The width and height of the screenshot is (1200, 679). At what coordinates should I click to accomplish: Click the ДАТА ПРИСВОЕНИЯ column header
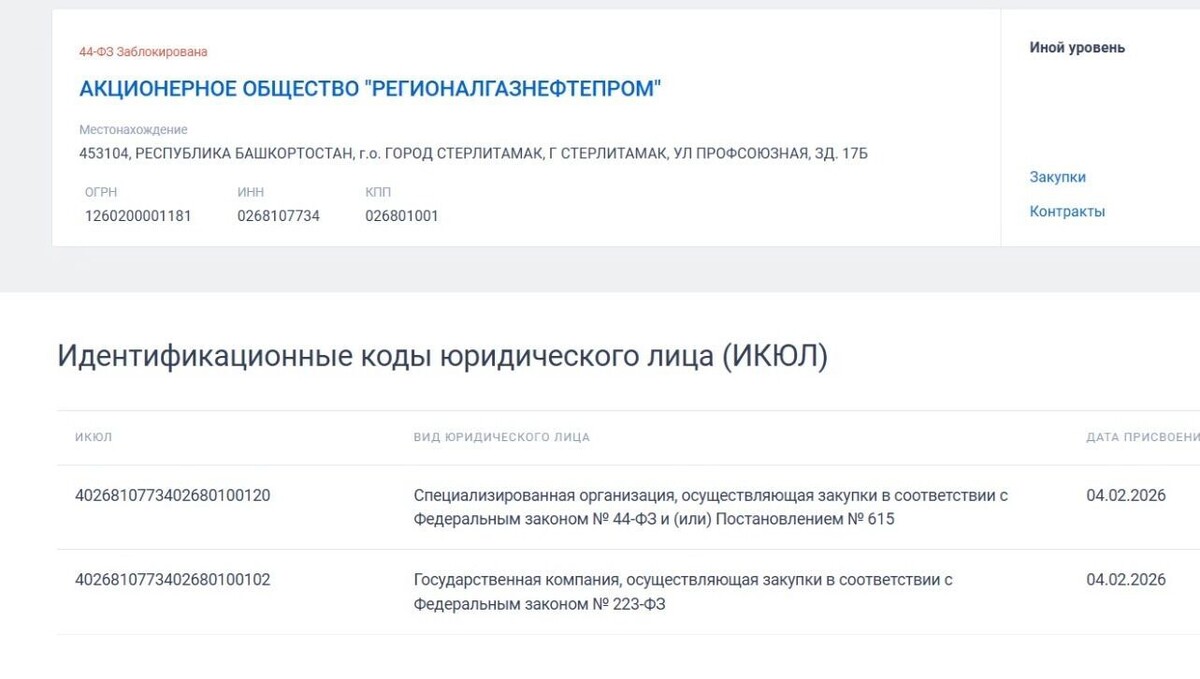coord(1142,437)
